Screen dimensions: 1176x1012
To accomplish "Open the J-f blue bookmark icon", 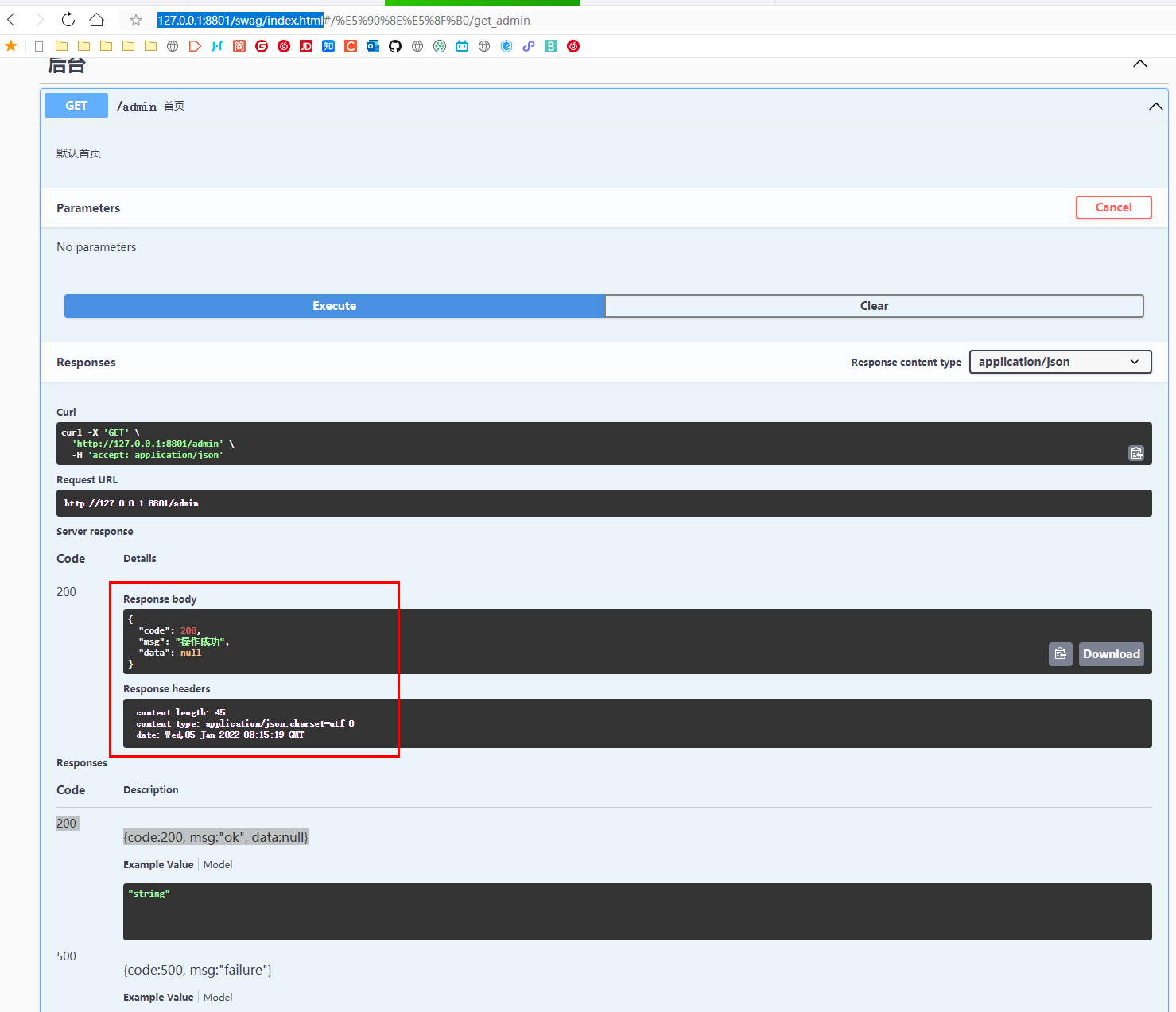I will click(217, 46).
